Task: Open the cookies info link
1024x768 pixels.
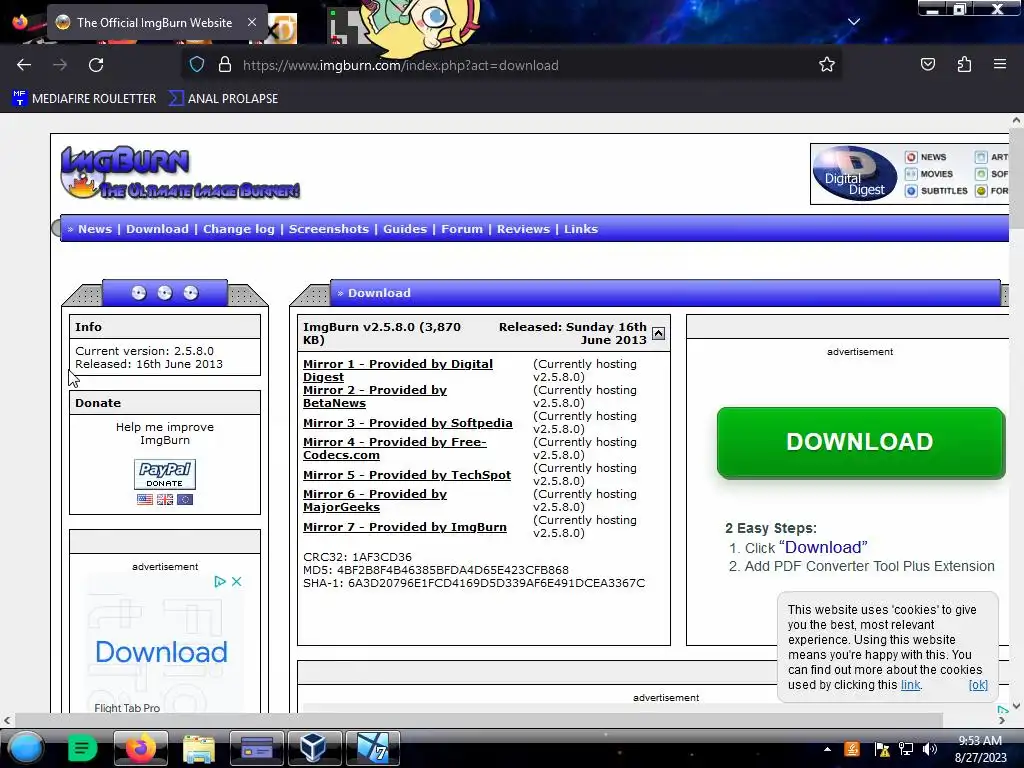Action: [x=910, y=685]
